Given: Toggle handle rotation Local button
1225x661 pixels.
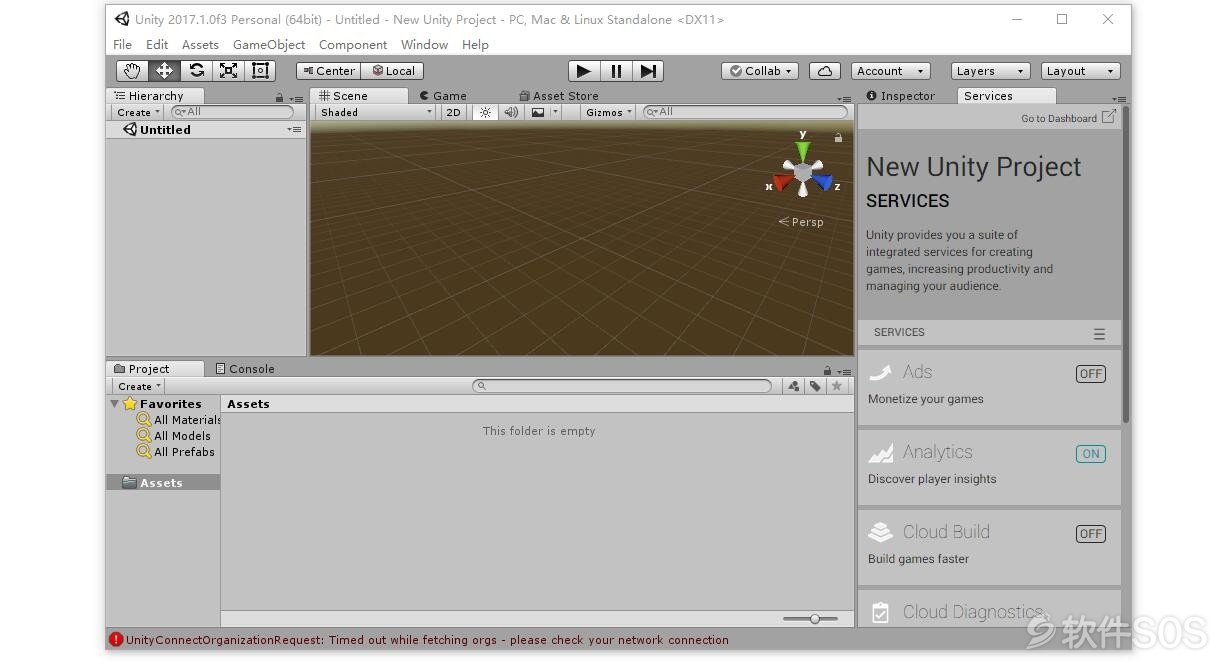Looking at the screenshot, I should (x=392, y=71).
